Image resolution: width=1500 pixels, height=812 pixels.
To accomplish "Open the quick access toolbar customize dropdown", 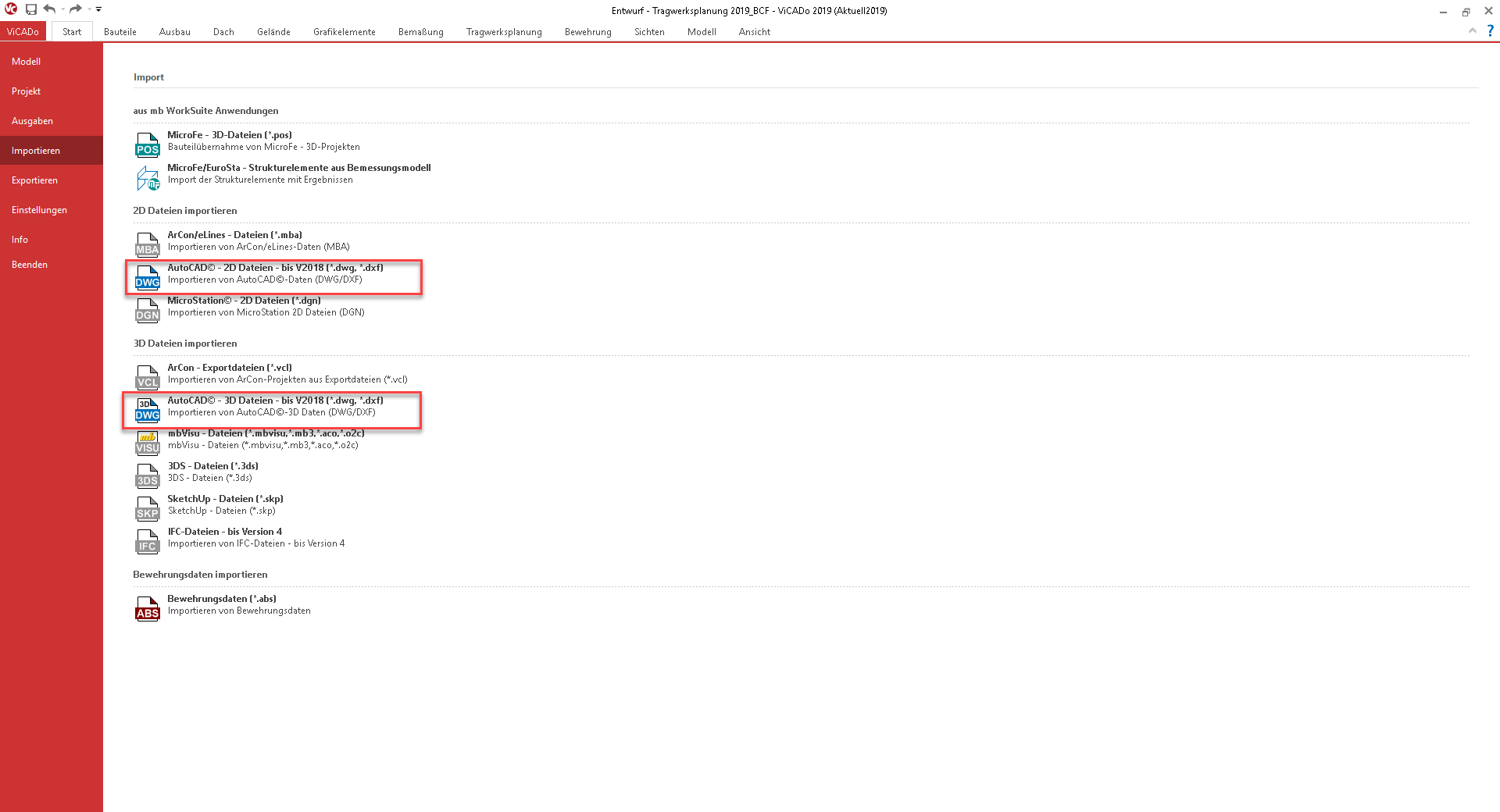I will 98,9.
